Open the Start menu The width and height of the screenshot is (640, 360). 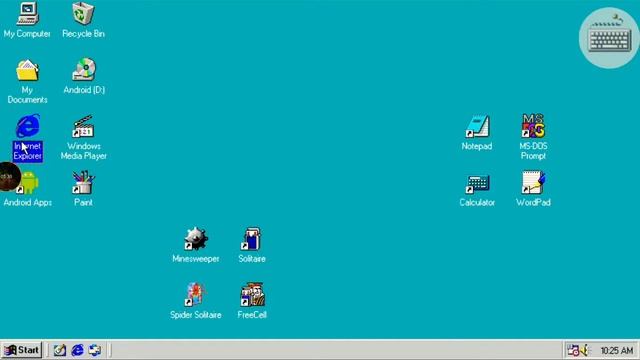pos(22,350)
